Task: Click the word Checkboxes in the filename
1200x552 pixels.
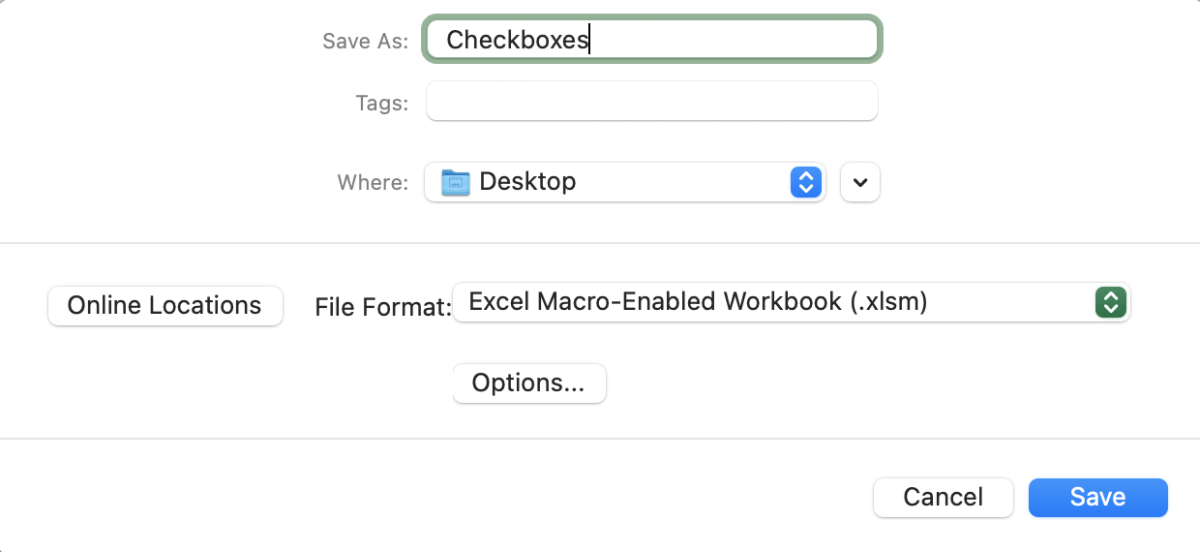Action: tap(517, 40)
